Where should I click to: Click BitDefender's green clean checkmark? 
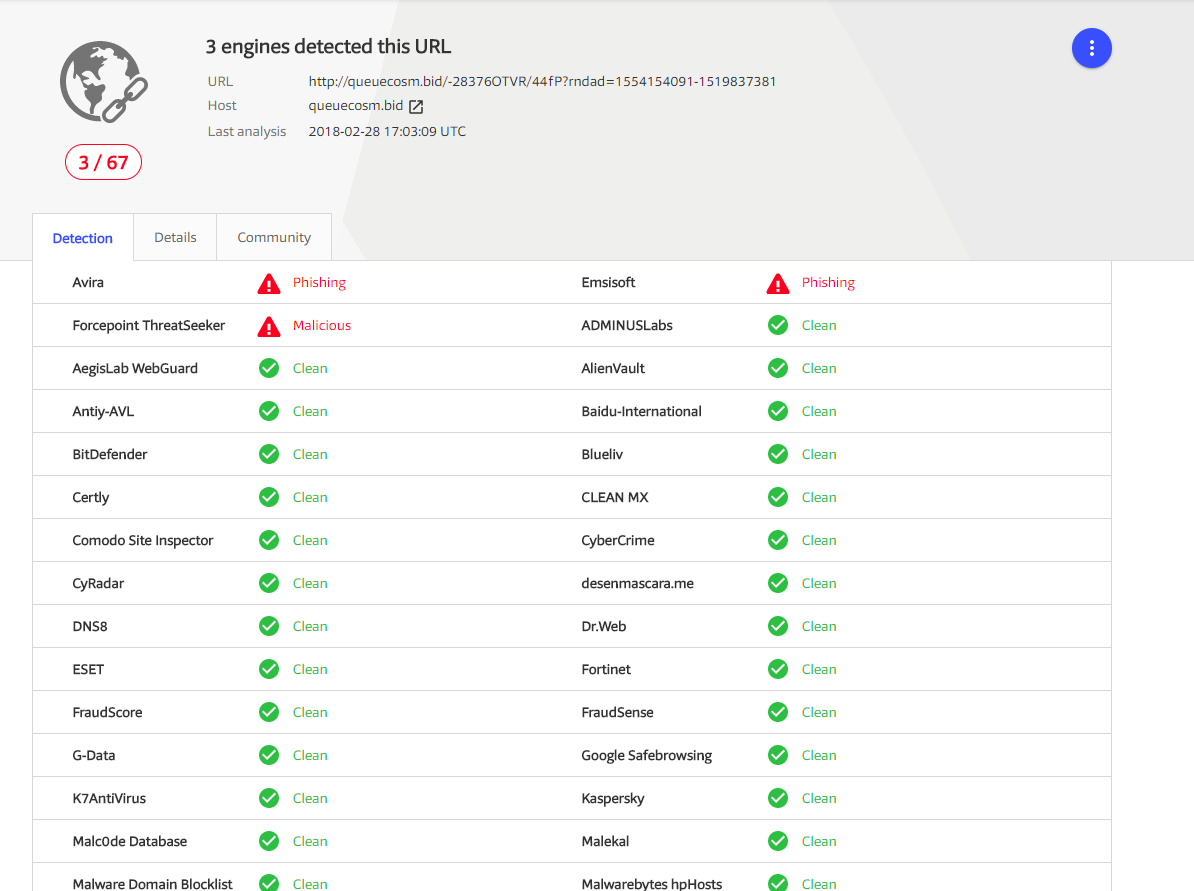pos(269,454)
